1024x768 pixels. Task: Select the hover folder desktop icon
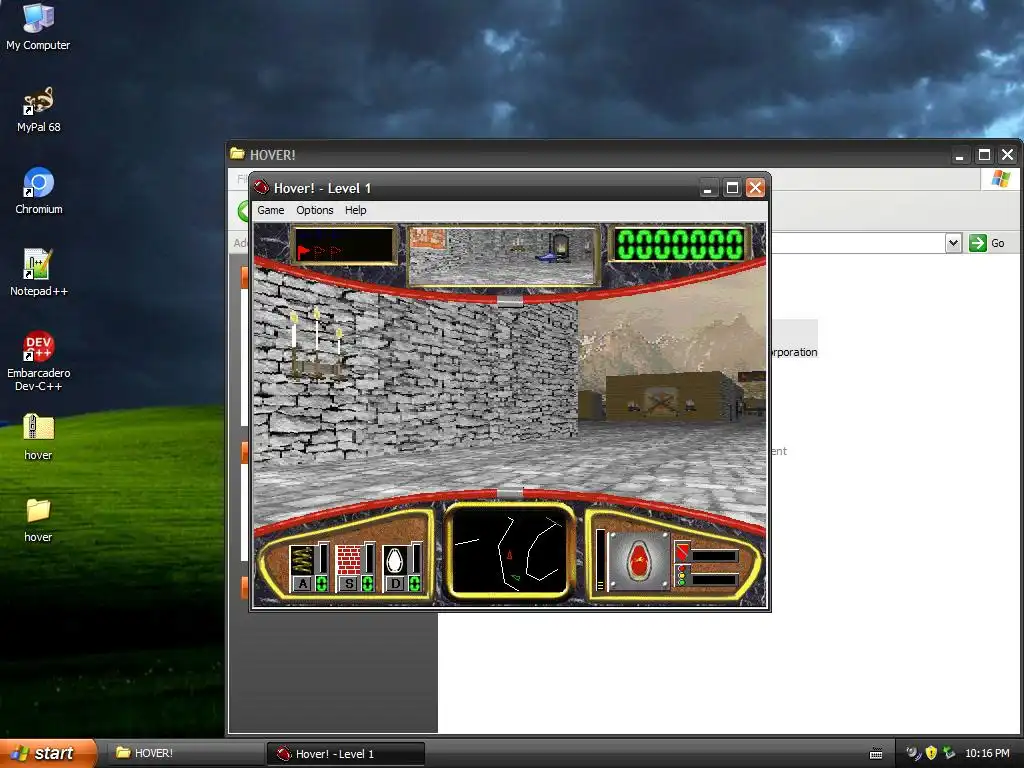pos(38,520)
